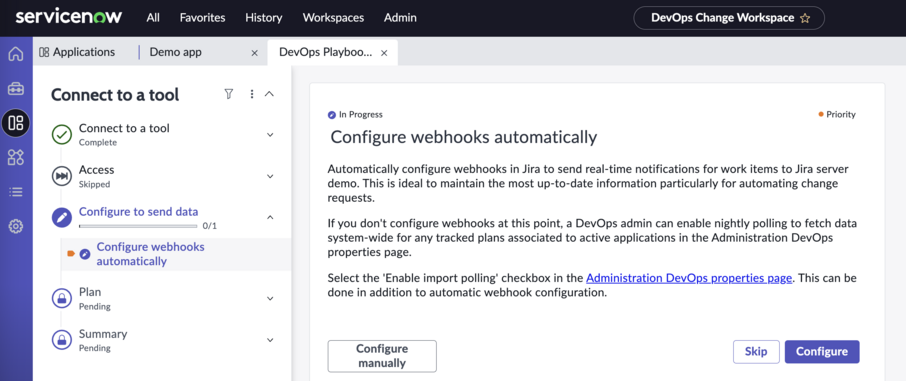Screen dimensions: 906x381
Task: Click the Applications tab grid icon
Action: 44,52
